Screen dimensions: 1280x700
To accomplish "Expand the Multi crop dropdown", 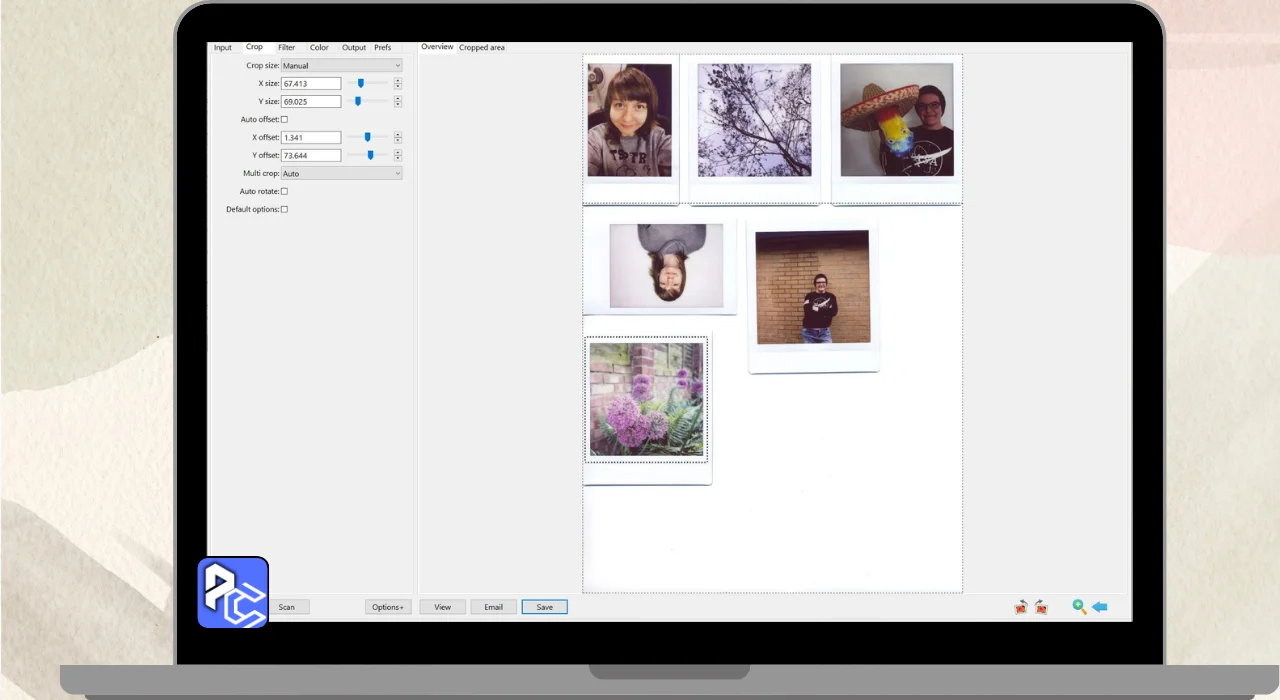I will (341, 174).
